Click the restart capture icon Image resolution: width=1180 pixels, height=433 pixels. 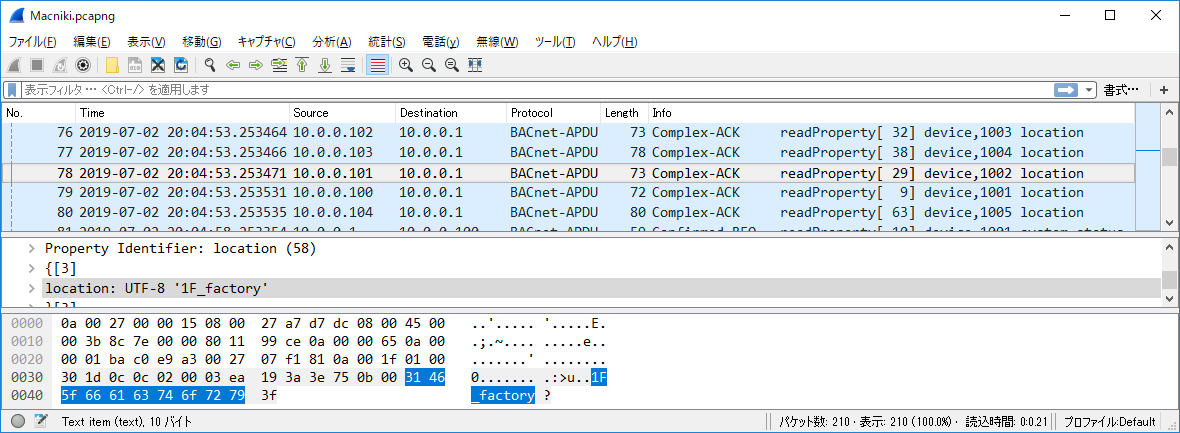tap(59, 65)
